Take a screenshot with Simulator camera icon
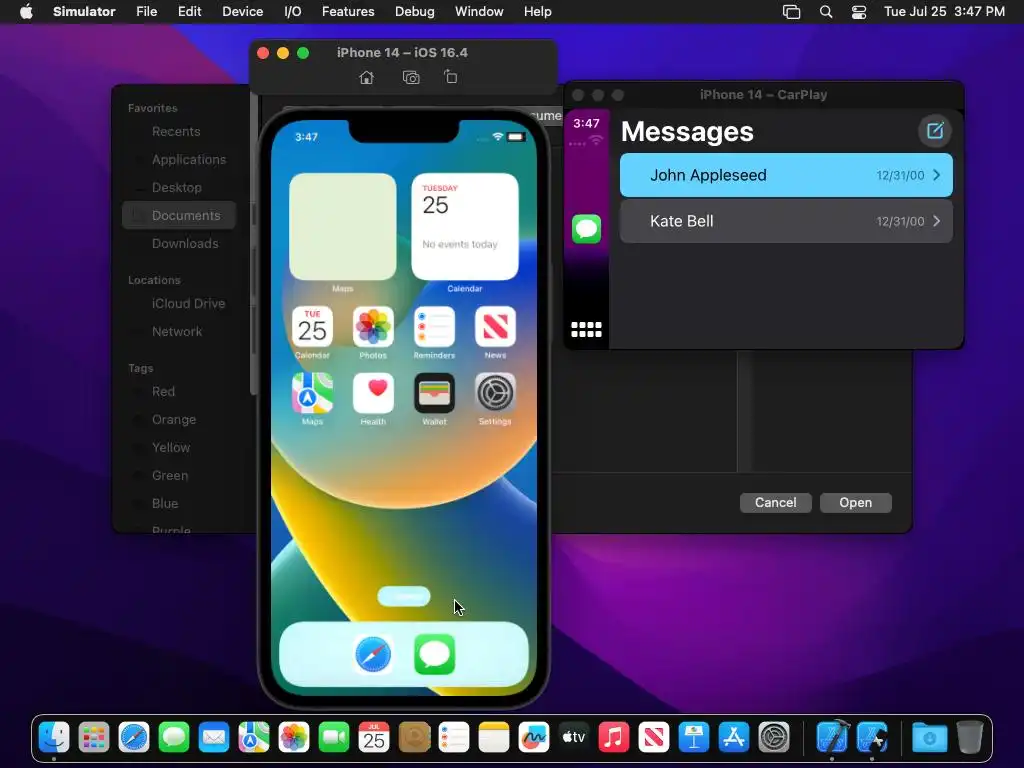This screenshot has width=1024, height=768. pos(411,78)
